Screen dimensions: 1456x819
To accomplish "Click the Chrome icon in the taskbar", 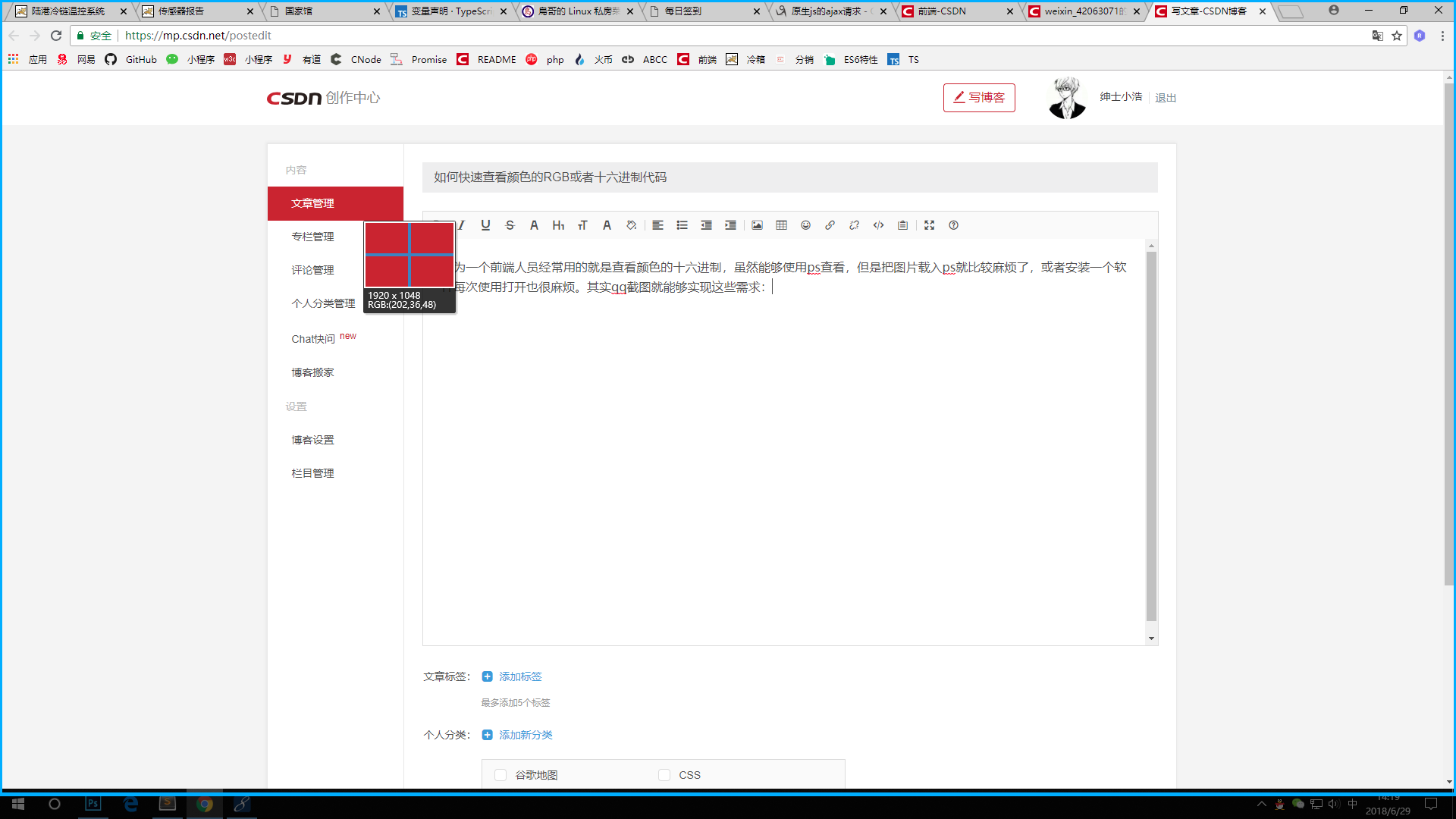I will (205, 804).
